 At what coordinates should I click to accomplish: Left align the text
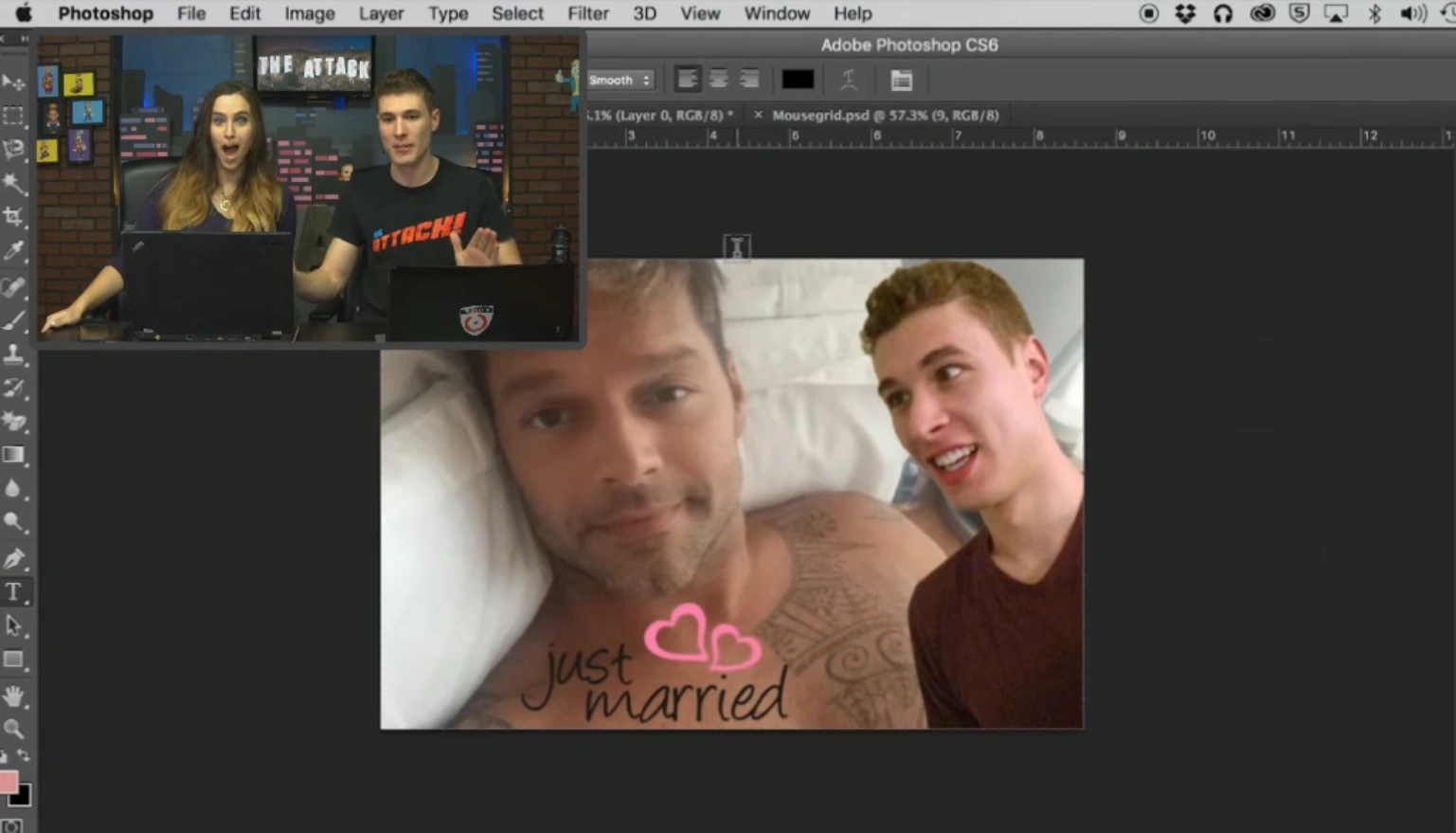click(688, 80)
